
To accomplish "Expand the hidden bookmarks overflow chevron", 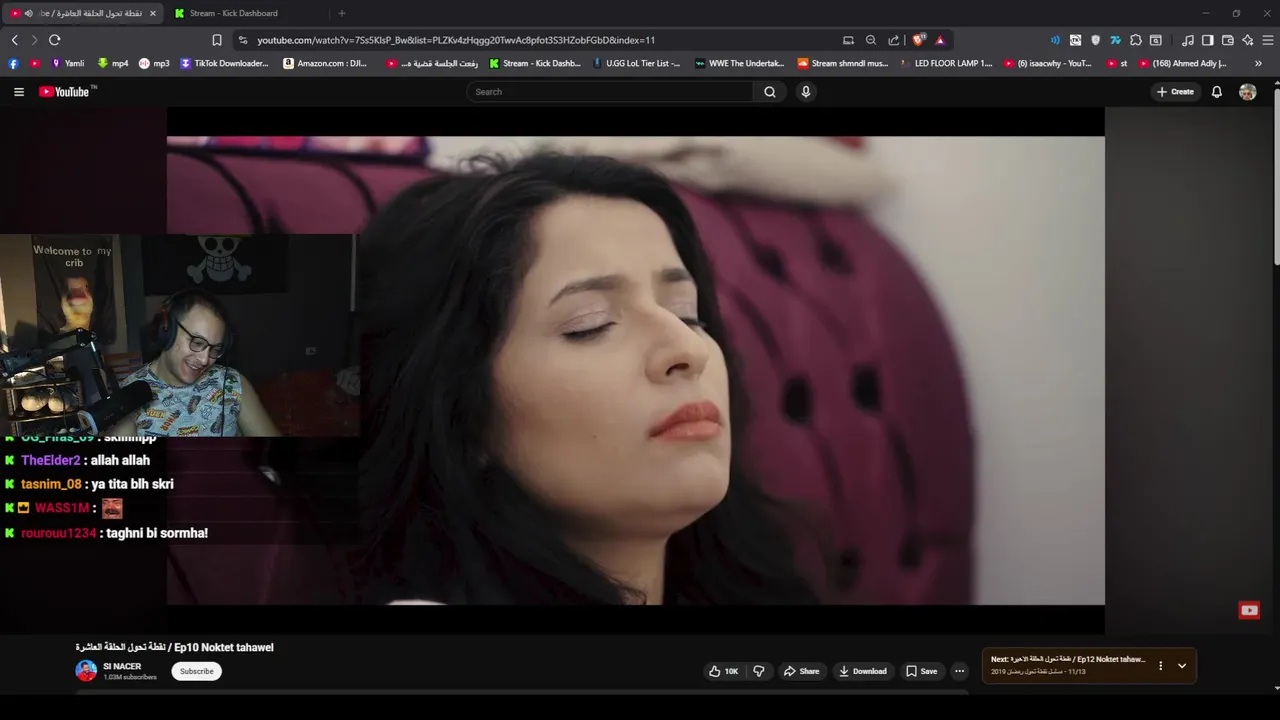I will (1258, 63).
